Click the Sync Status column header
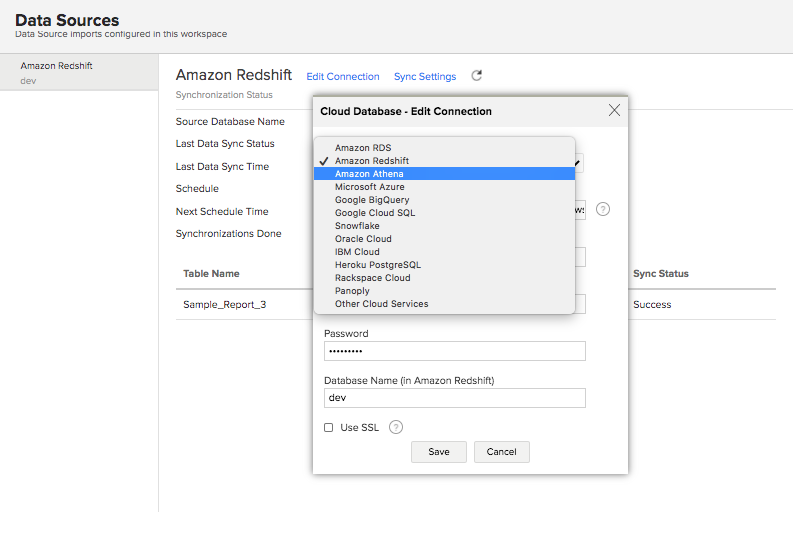 coord(660,274)
